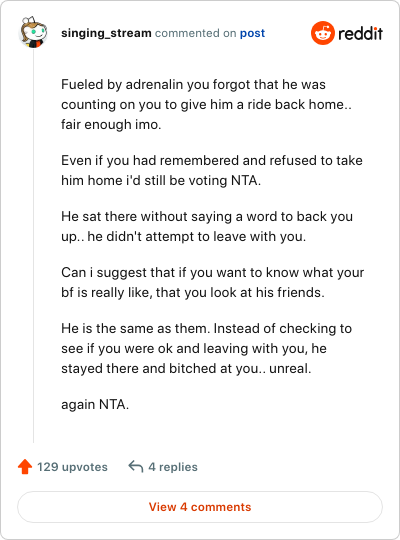400x540 pixels.
Task: Click the reply arrow icon
Action: click(136, 467)
